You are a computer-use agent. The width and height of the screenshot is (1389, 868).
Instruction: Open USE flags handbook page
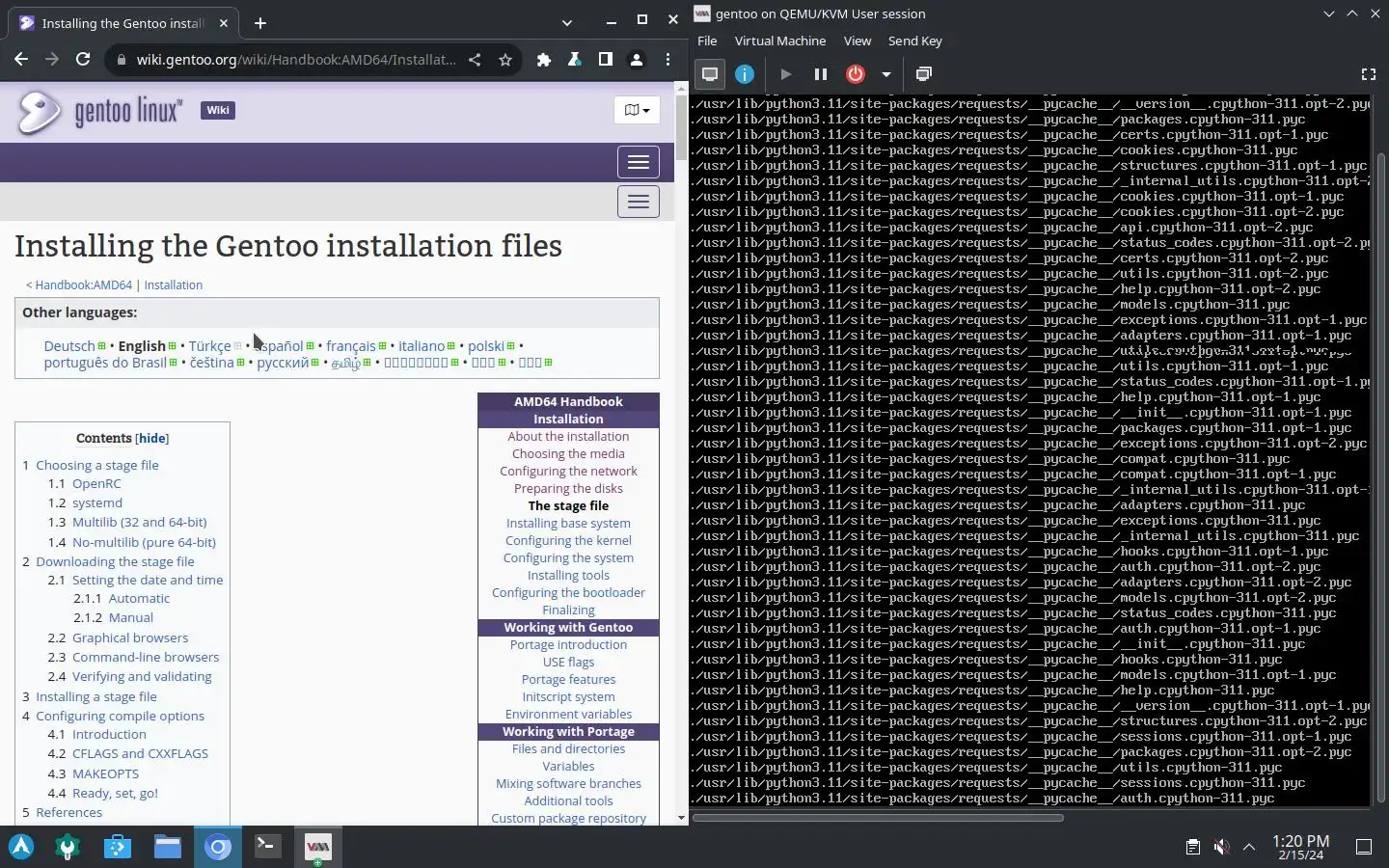tap(568, 662)
